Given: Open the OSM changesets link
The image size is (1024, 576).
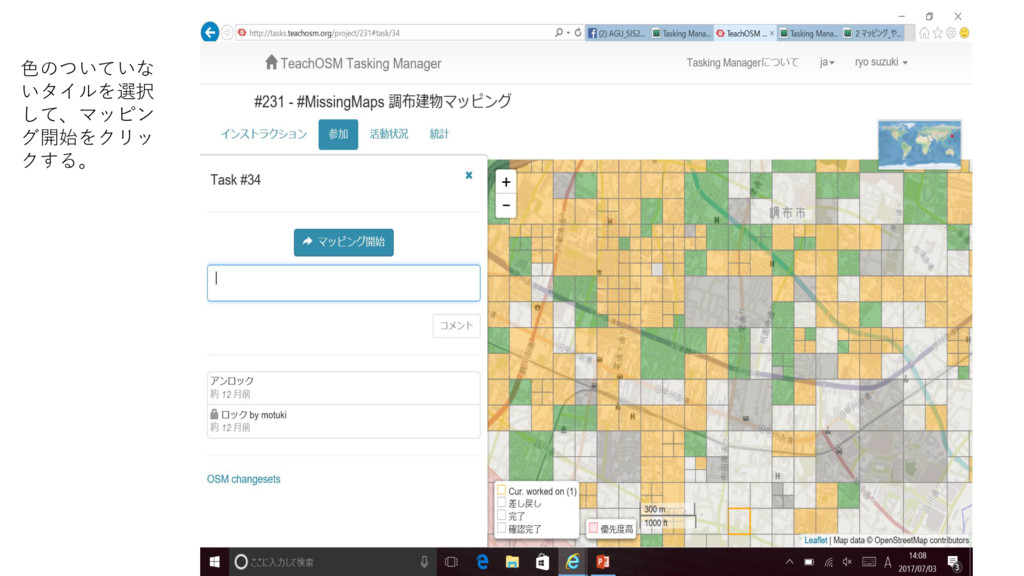Looking at the screenshot, I should pos(244,479).
